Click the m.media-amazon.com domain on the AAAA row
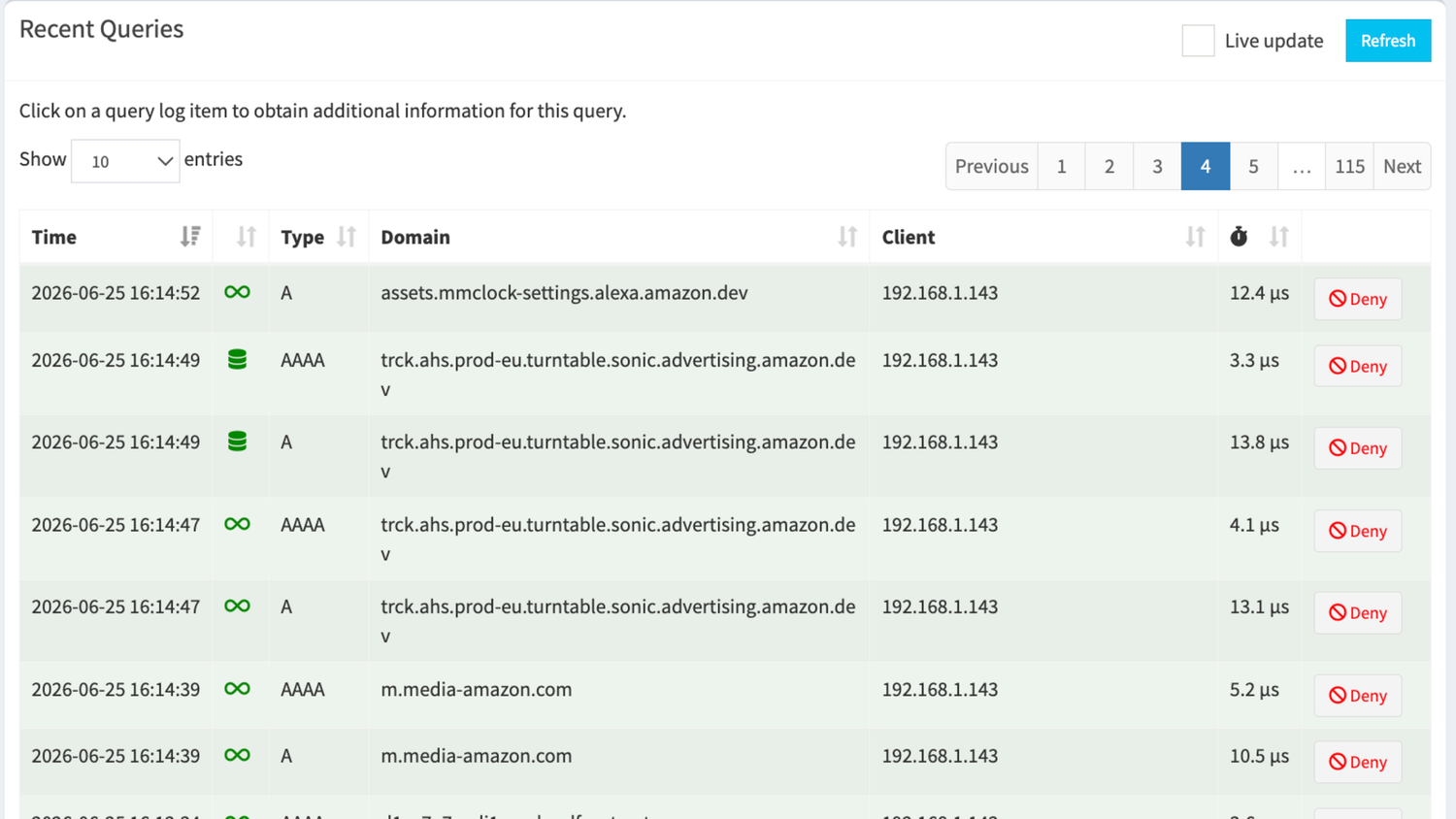Viewport: 1456px width, 819px height. pos(476,689)
